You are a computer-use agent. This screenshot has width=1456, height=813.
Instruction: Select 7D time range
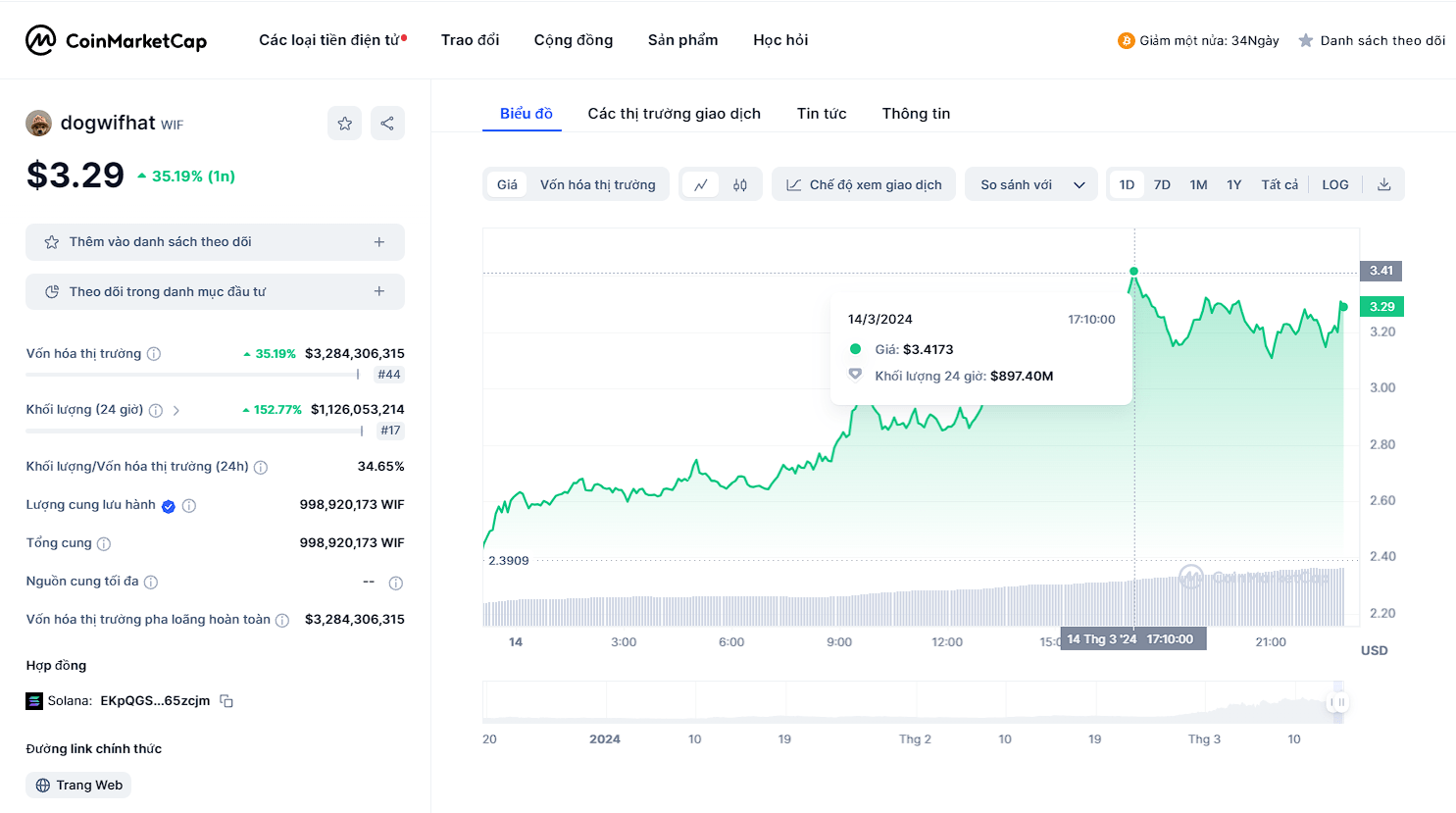click(1162, 184)
